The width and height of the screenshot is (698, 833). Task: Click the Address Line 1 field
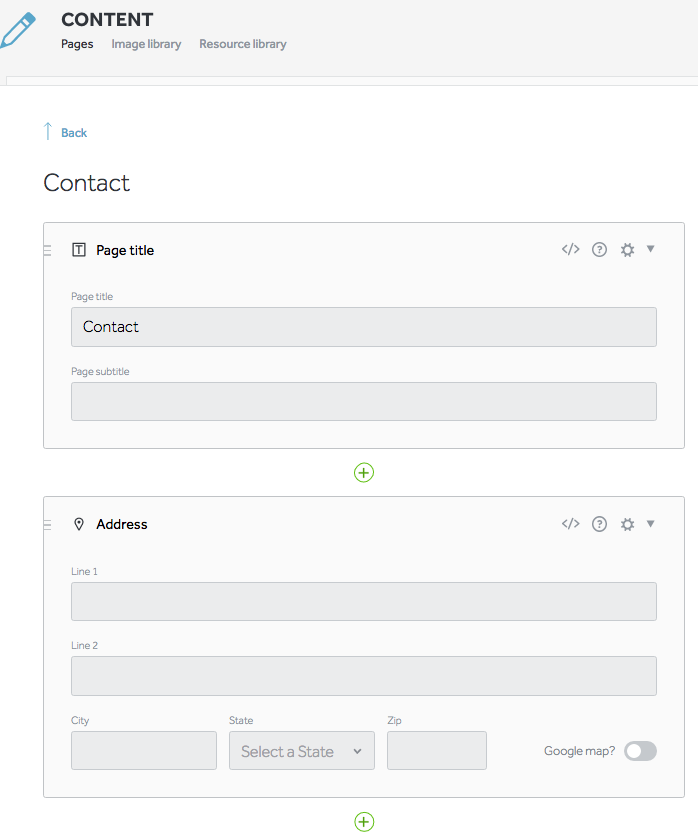click(364, 602)
